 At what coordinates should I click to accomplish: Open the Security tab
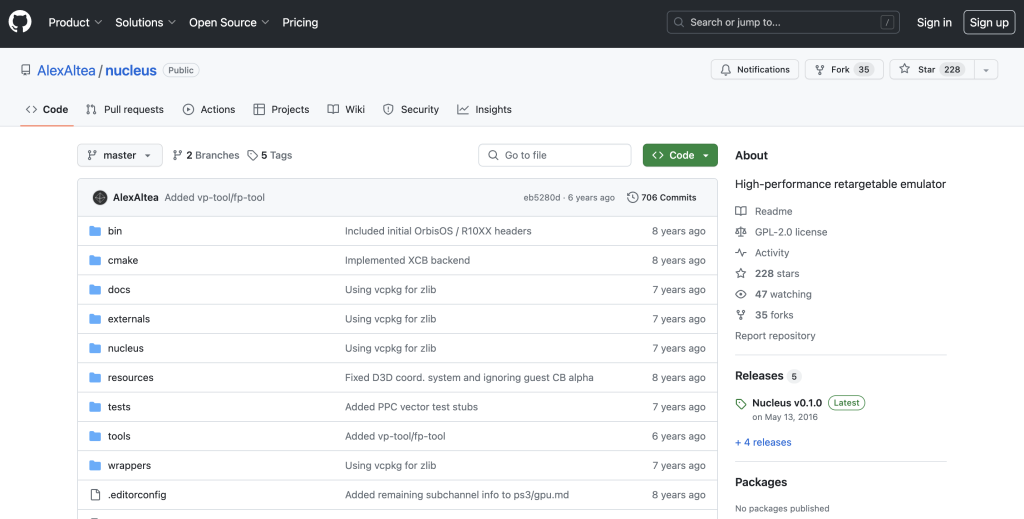(411, 110)
